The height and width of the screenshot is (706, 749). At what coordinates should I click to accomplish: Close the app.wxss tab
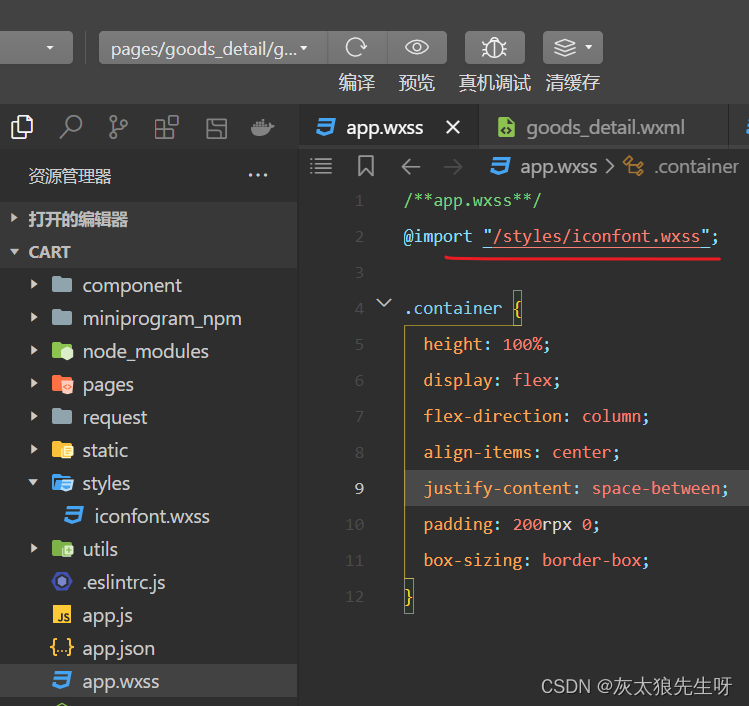coord(453,127)
